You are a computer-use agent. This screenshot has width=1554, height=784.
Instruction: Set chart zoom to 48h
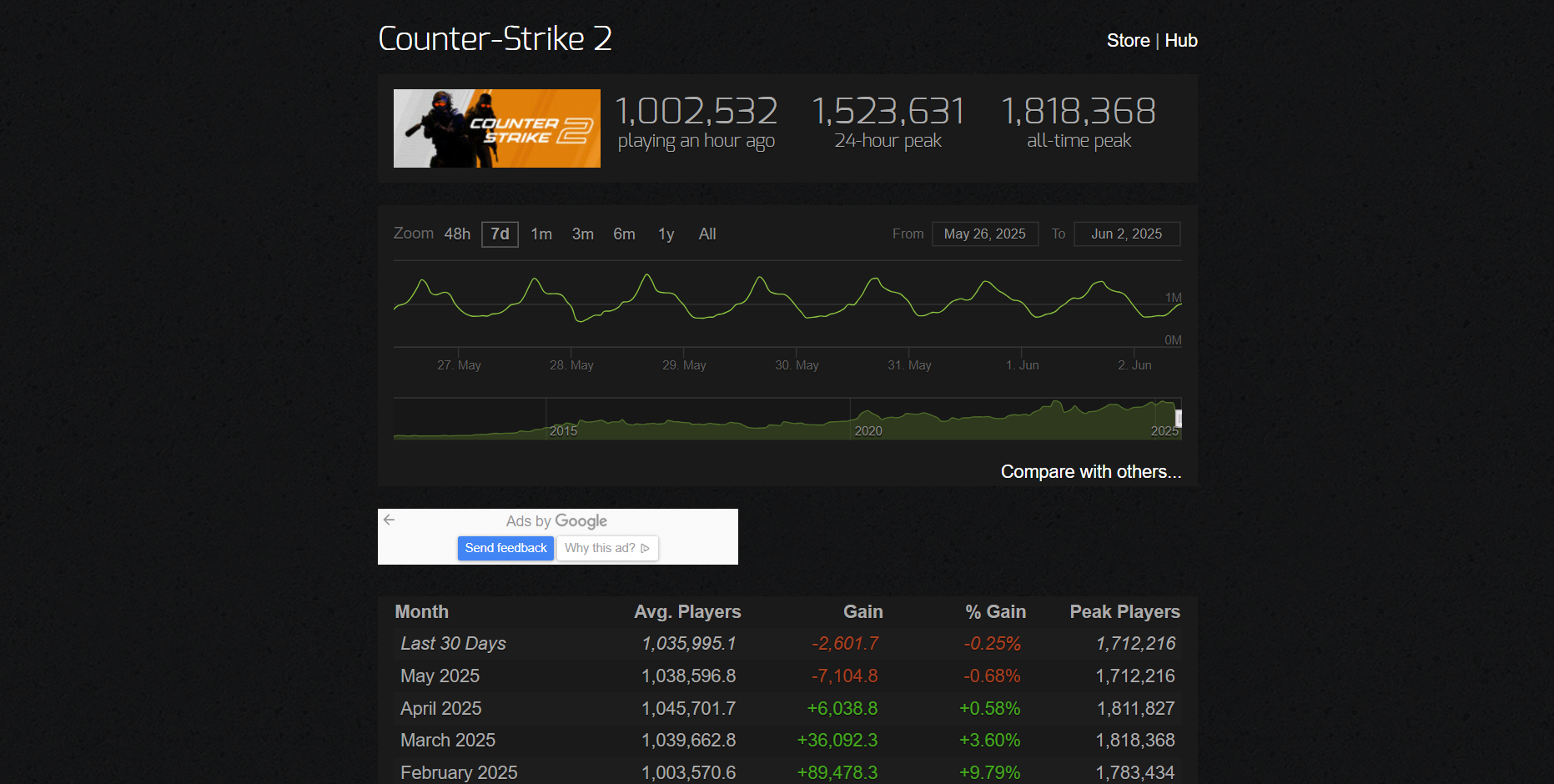(457, 234)
